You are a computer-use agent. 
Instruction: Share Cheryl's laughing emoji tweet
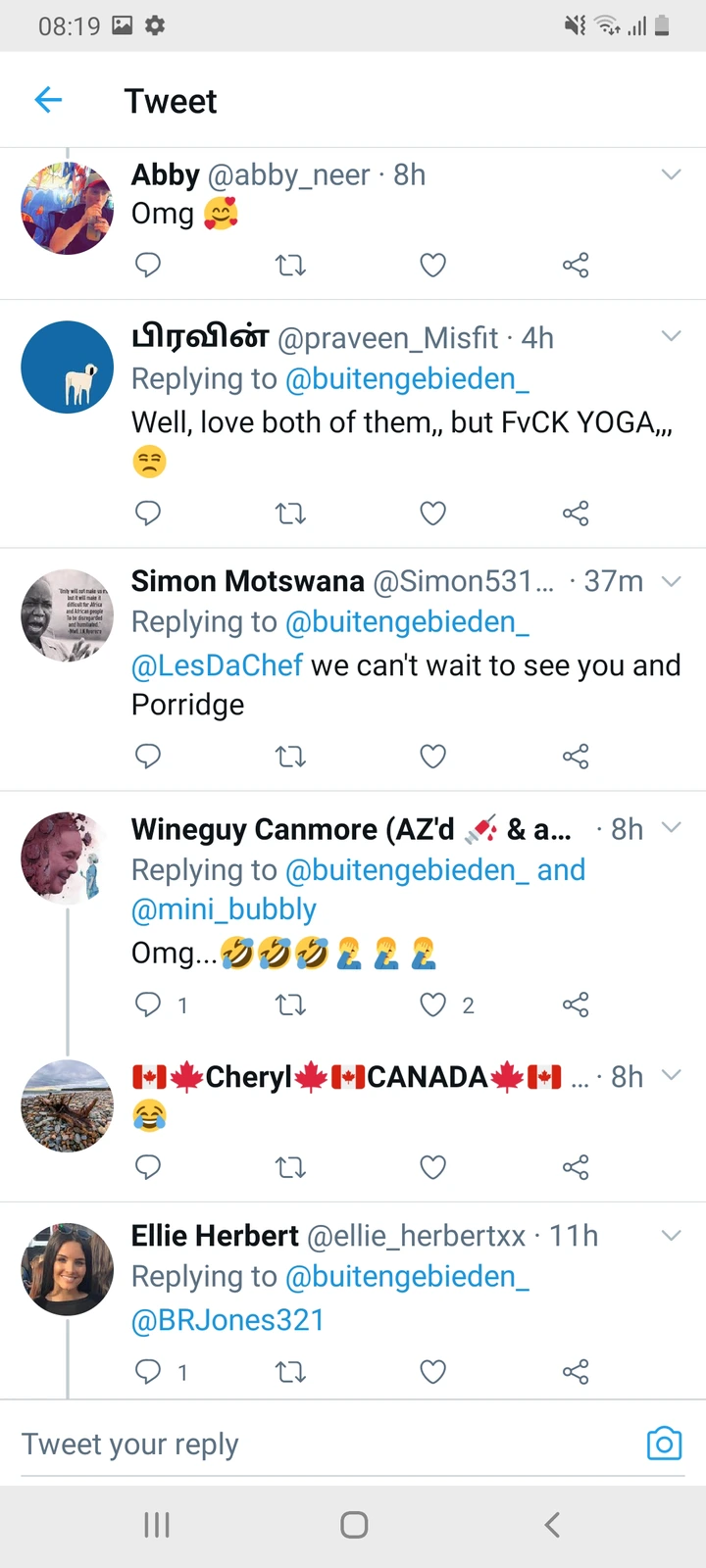576,1167
